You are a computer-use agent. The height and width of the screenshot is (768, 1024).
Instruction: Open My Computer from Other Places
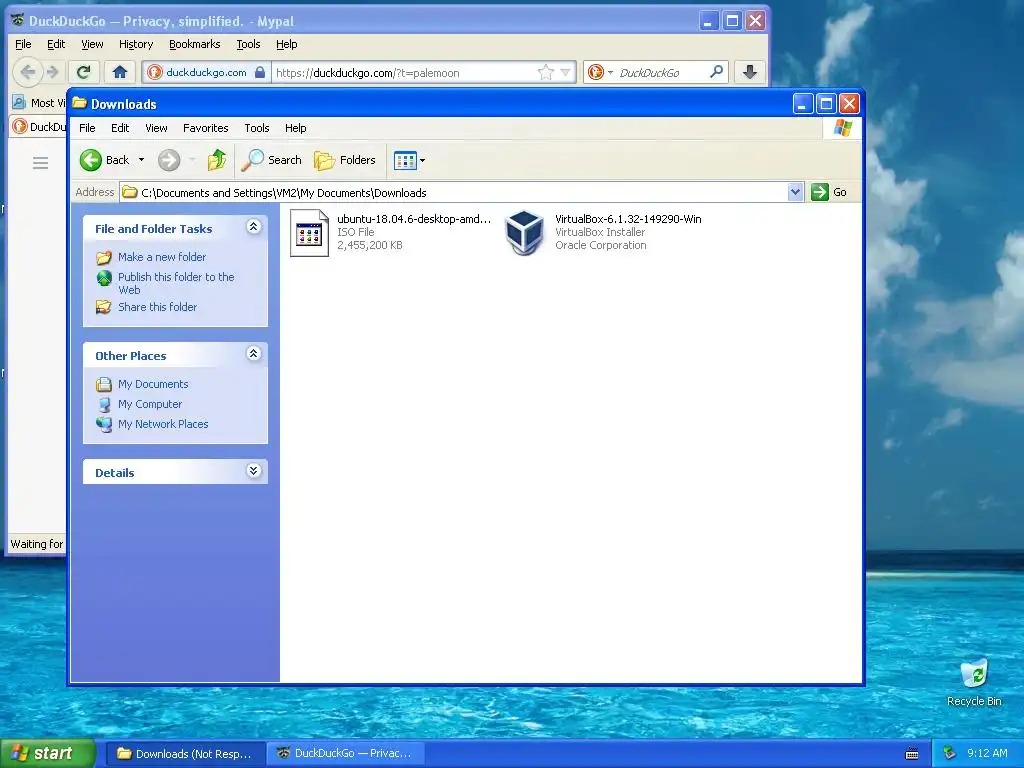[150, 404]
